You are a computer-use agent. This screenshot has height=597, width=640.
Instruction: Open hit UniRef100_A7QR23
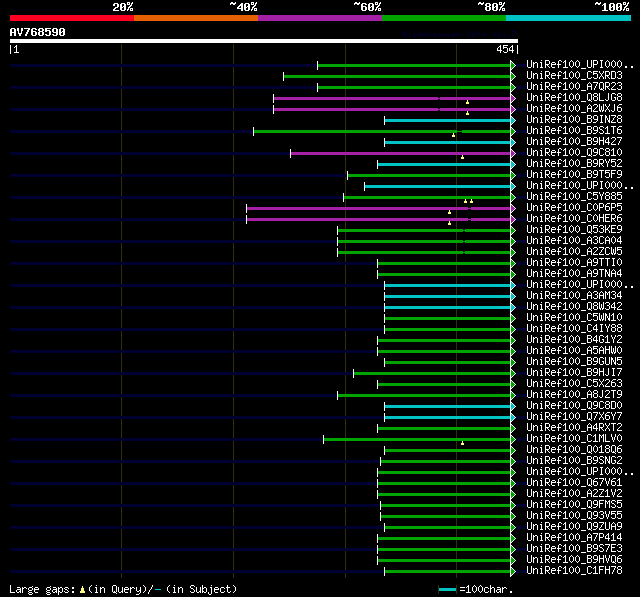coord(574,87)
